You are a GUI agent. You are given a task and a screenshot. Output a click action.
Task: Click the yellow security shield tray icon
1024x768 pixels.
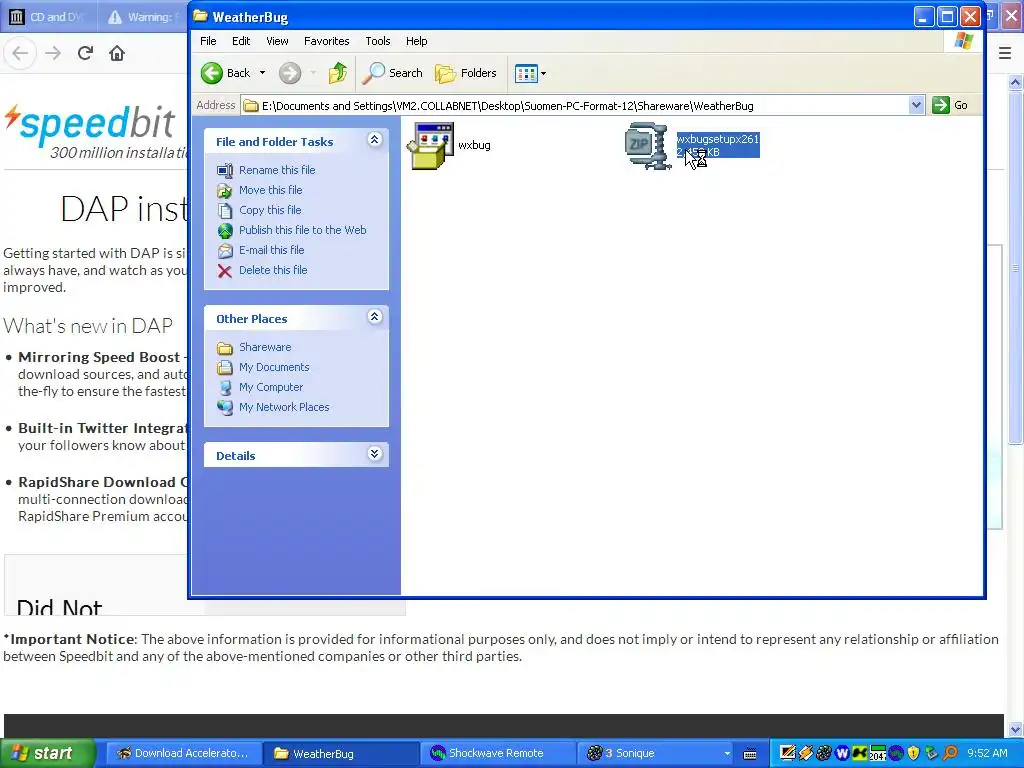[x=913, y=753]
